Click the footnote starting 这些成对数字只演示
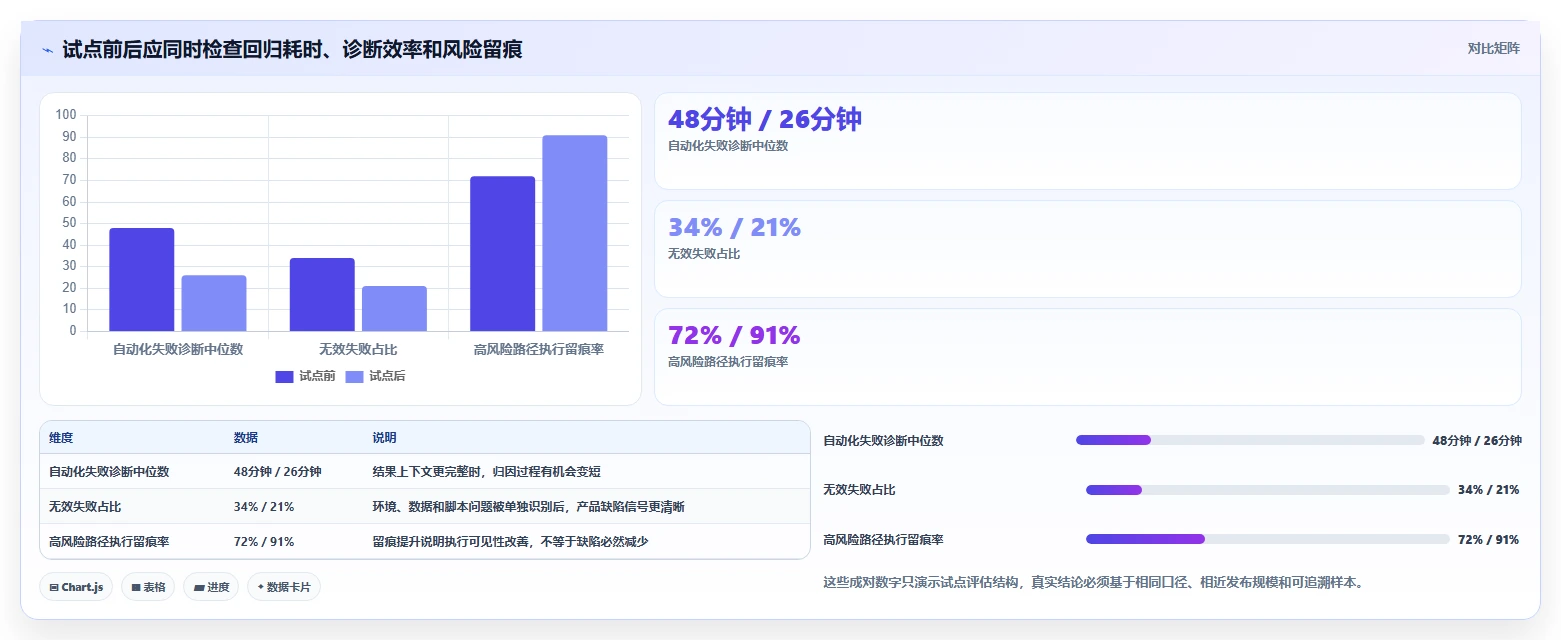This screenshot has width=1561, height=640. (1094, 582)
